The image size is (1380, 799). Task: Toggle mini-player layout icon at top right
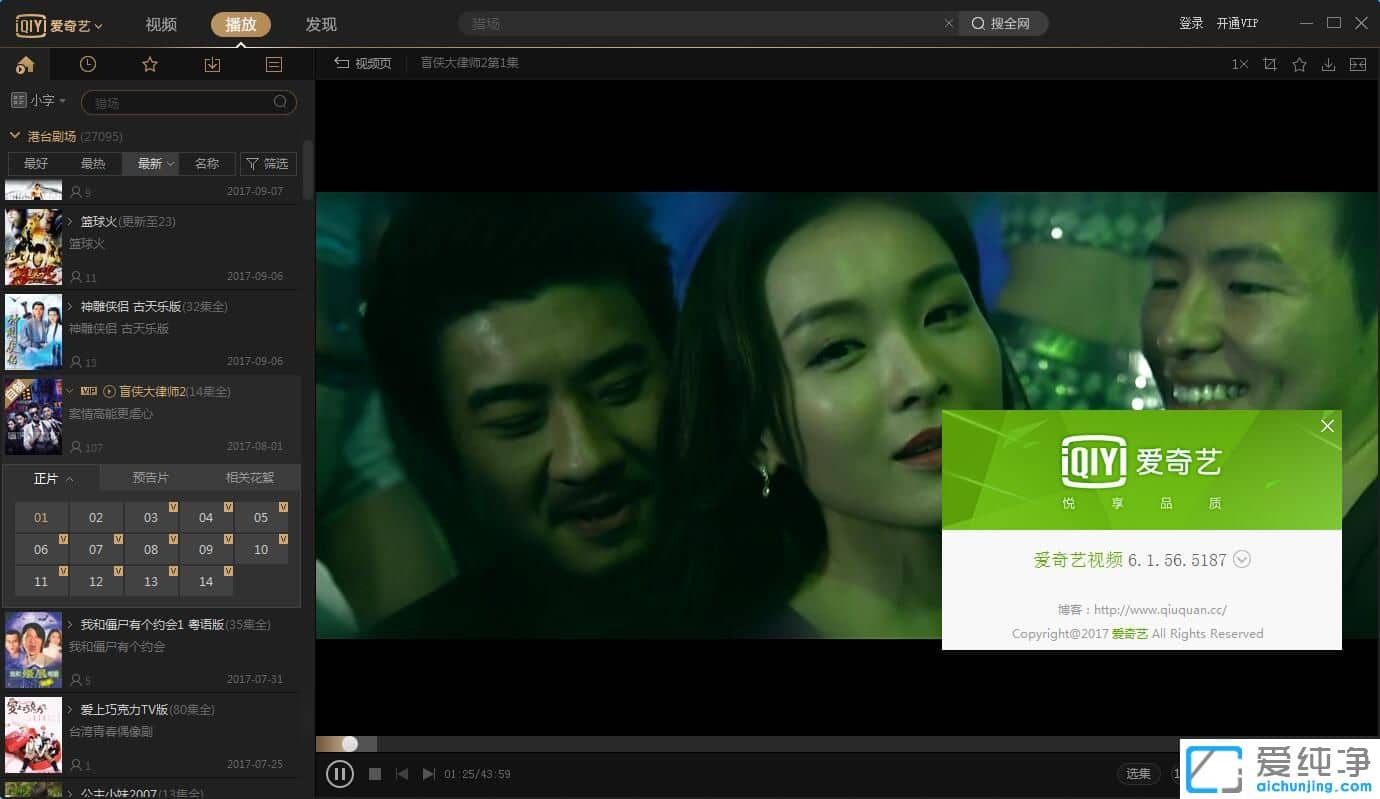[x=1358, y=64]
